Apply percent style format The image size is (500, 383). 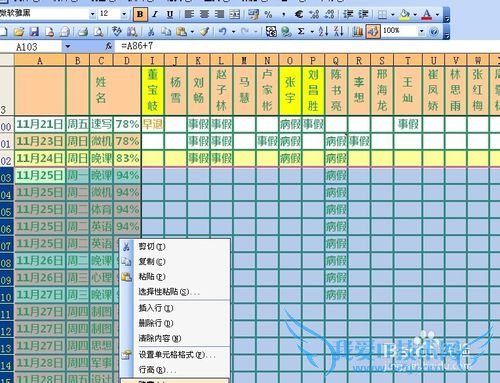tap(268, 14)
